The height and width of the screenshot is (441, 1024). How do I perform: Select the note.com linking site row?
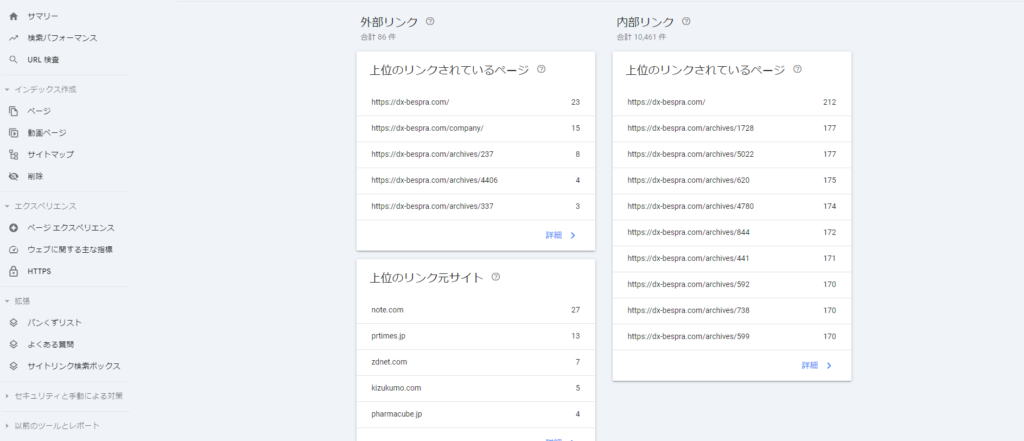pyautogui.click(x=475, y=310)
